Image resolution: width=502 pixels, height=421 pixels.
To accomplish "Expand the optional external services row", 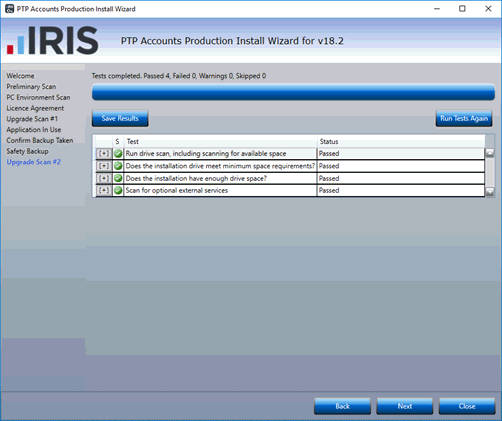I will (104, 190).
